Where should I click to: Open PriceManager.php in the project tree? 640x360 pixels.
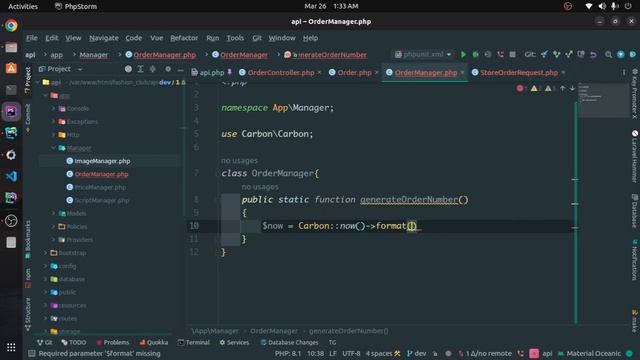[x=100, y=187]
